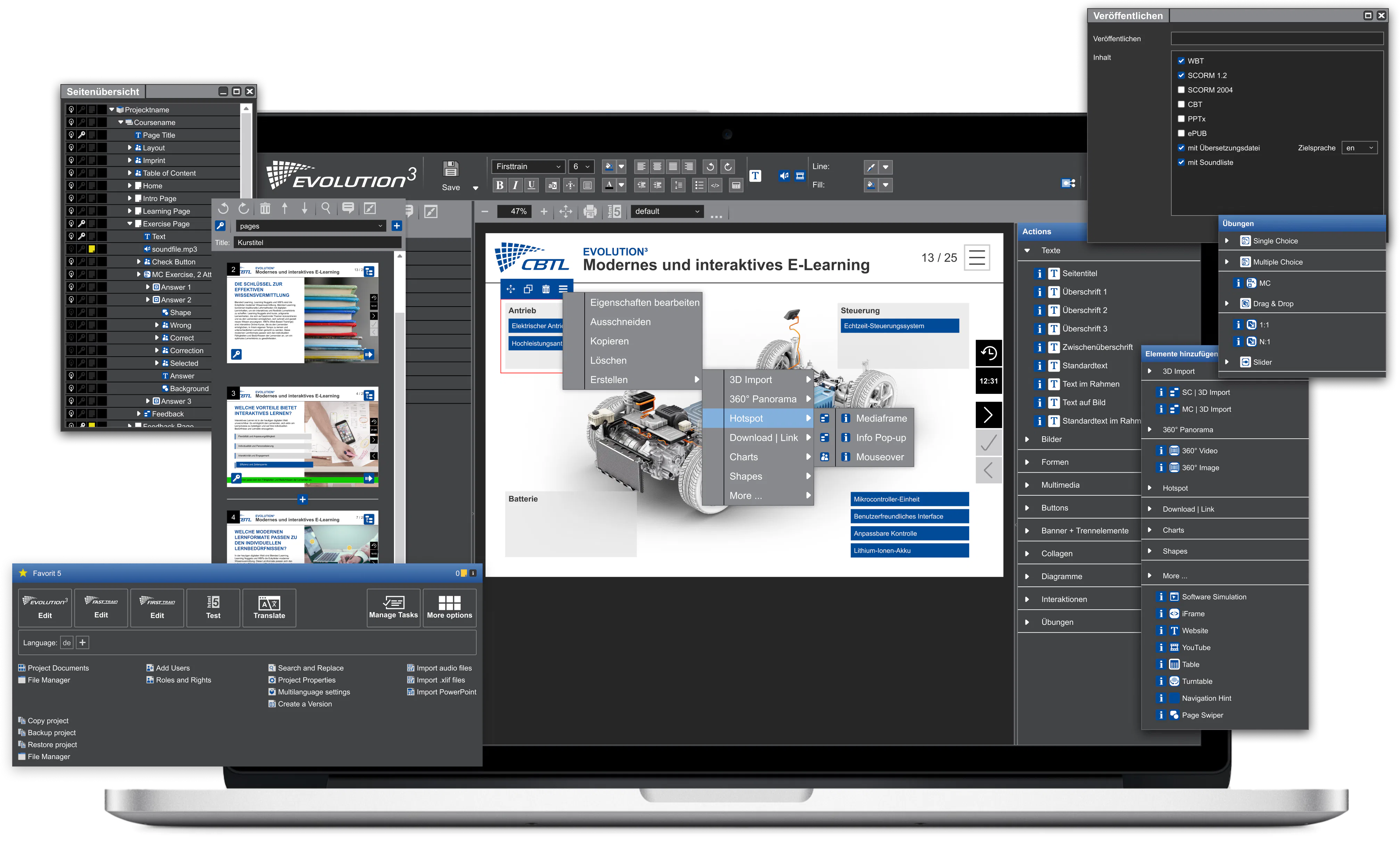Open the font size 6 dropdown
The height and width of the screenshot is (862, 1400).
[581, 166]
